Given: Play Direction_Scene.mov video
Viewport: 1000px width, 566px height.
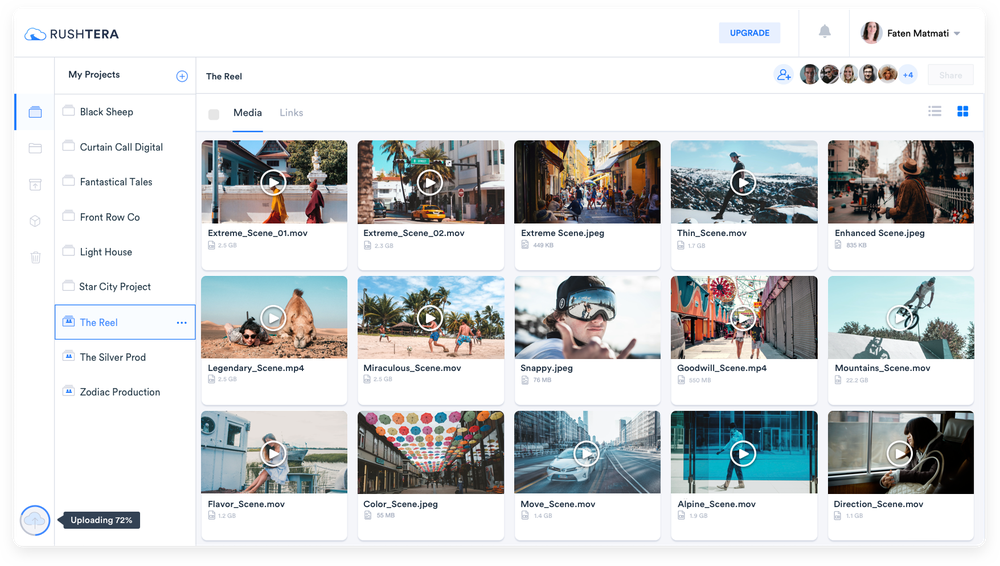Looking at the screenshot, I should pyautogui.click(x=899, y=453).
